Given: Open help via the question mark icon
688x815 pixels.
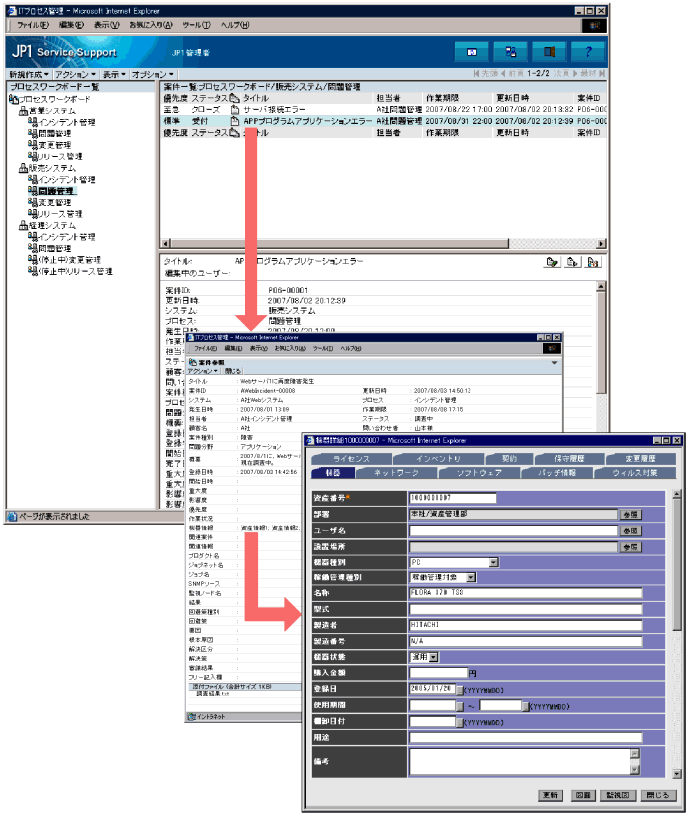Looking at the screenshot, I should 588,51.
